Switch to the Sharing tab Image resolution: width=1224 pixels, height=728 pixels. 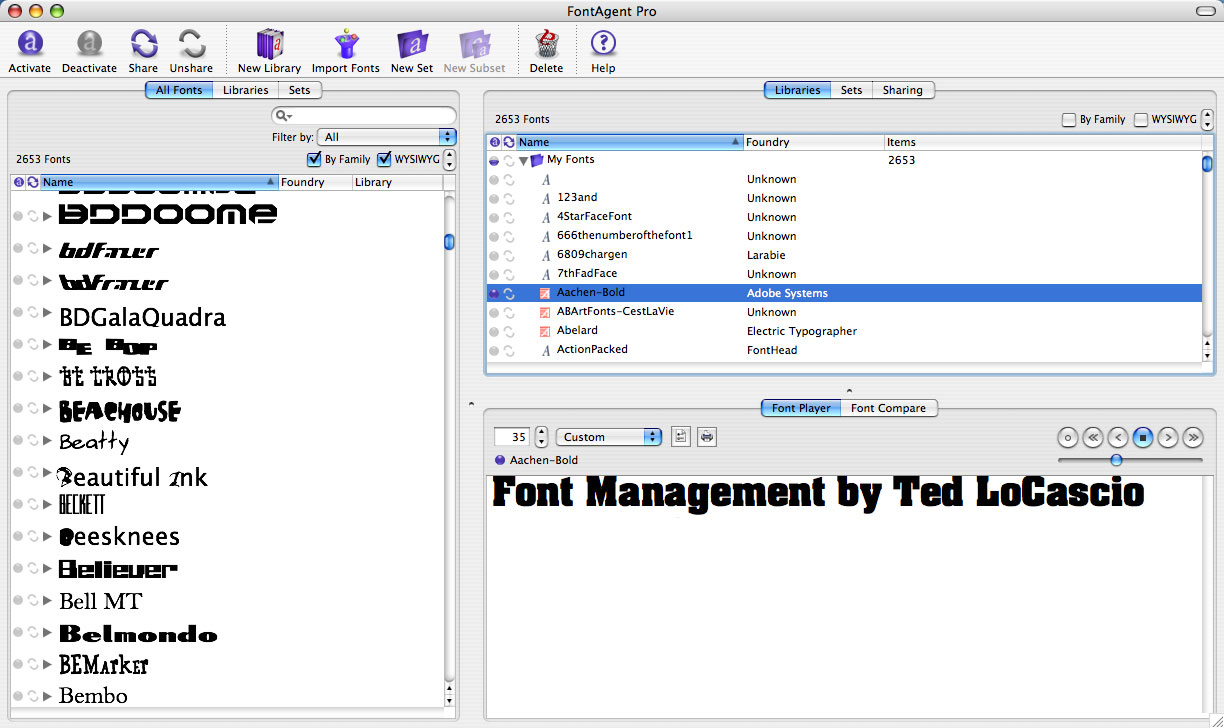[902, 90]
